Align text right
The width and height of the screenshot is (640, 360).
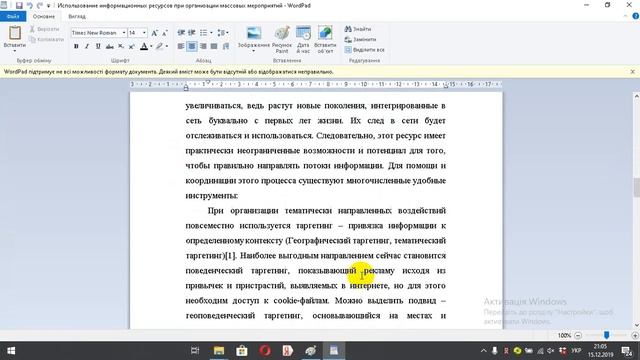pos(203,47)
